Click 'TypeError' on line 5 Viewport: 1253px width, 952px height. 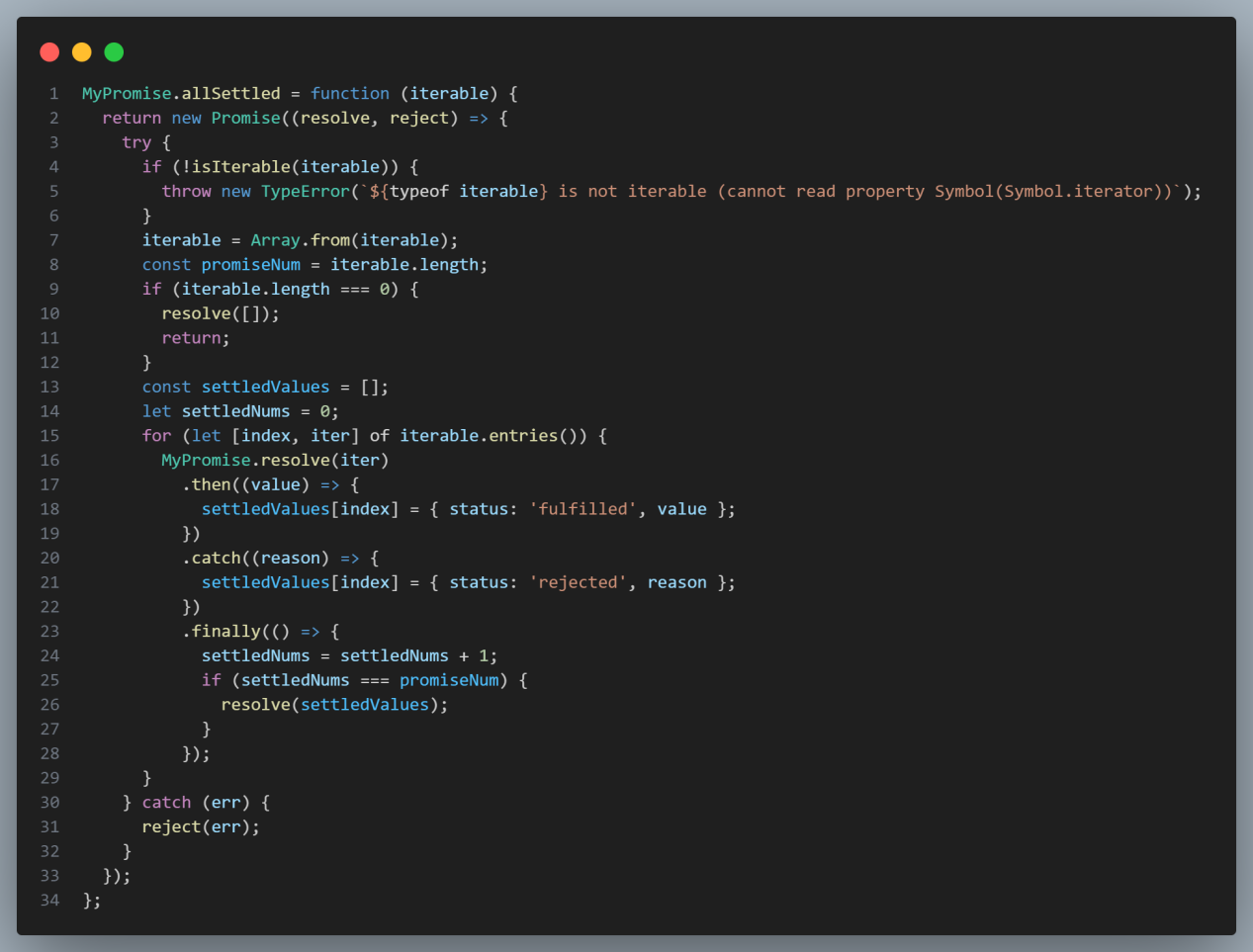306,191
